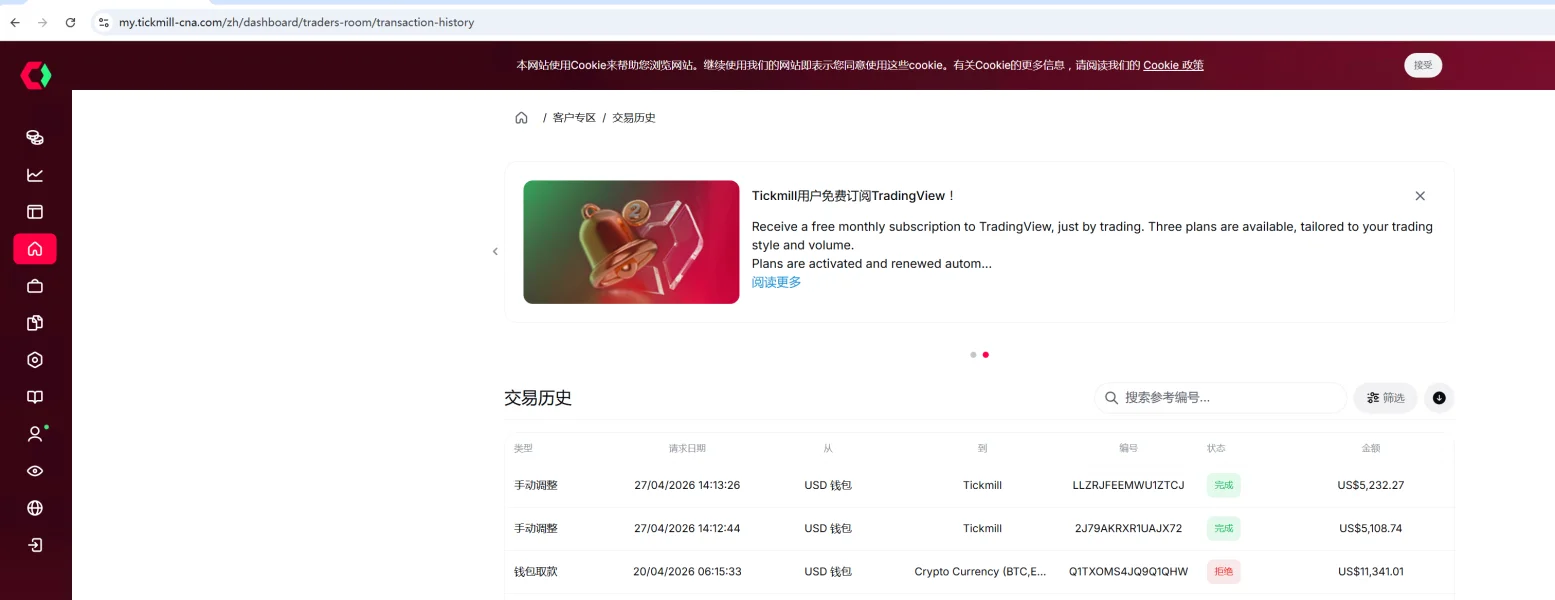Click the Tickmill logo in the sidebar

[x=35, y=75]
